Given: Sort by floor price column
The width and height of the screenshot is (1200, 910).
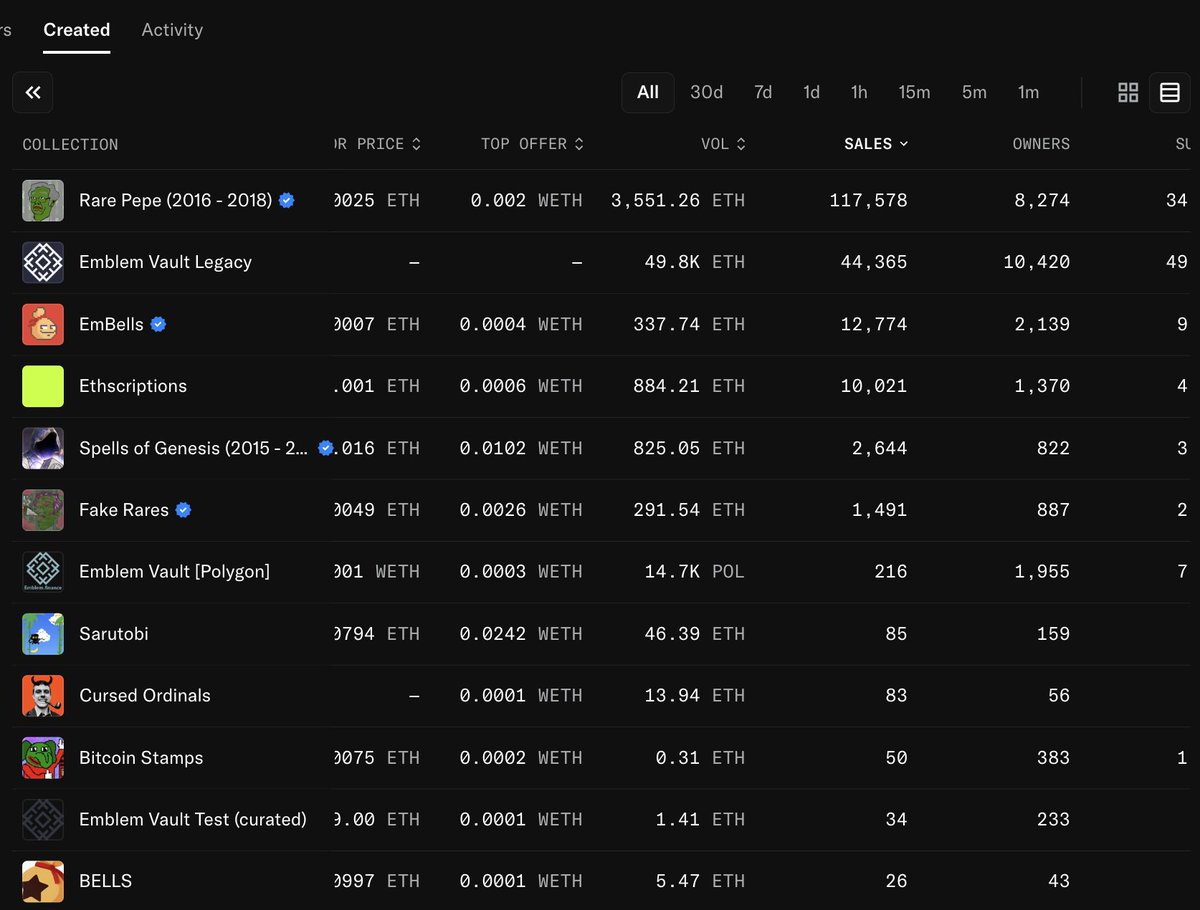Looking at the screenshot, I should (x=378, y=144).
